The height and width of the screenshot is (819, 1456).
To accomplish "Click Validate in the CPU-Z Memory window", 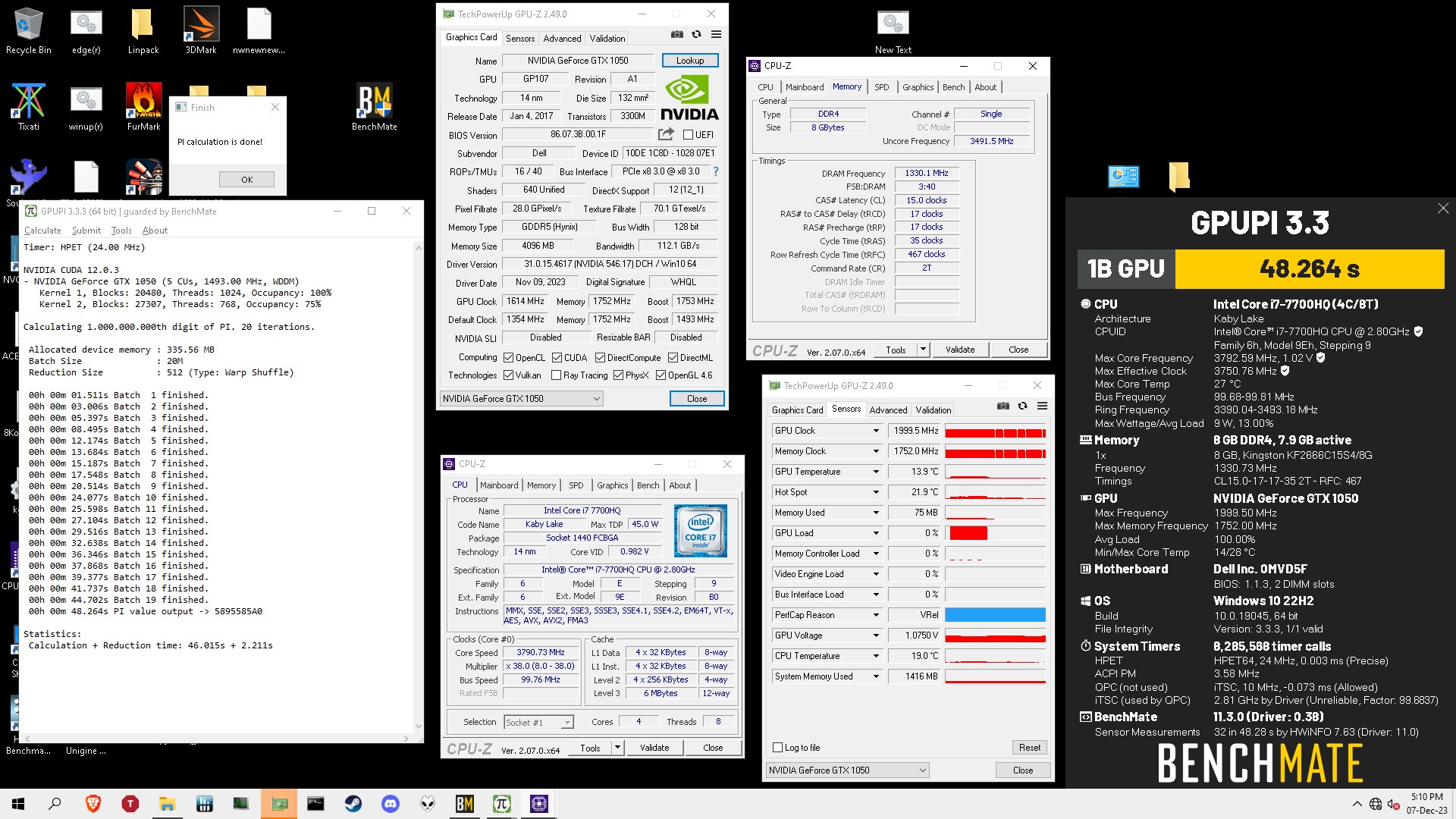I will 960,350.
